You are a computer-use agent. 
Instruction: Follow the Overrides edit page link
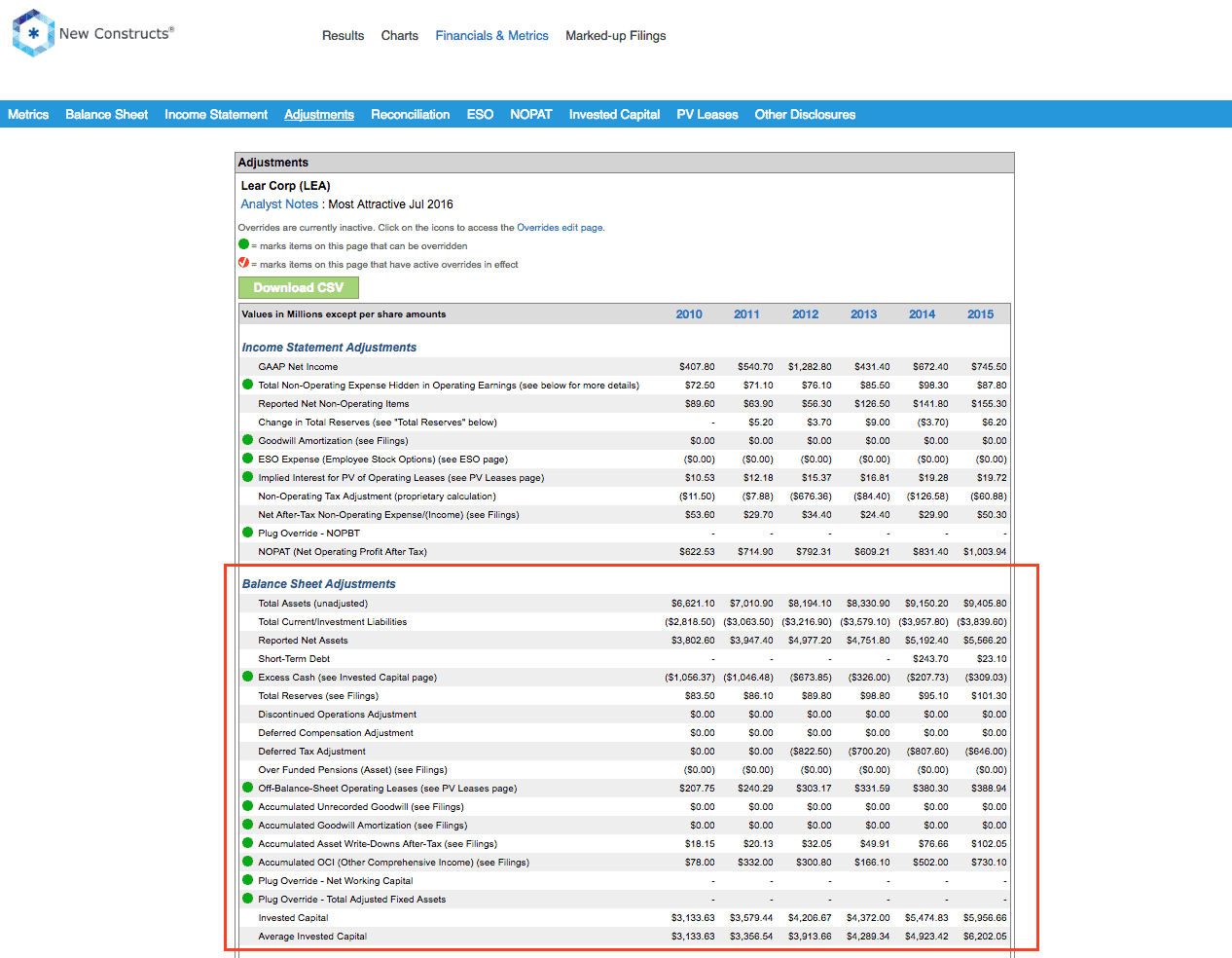tap(560, 228)
